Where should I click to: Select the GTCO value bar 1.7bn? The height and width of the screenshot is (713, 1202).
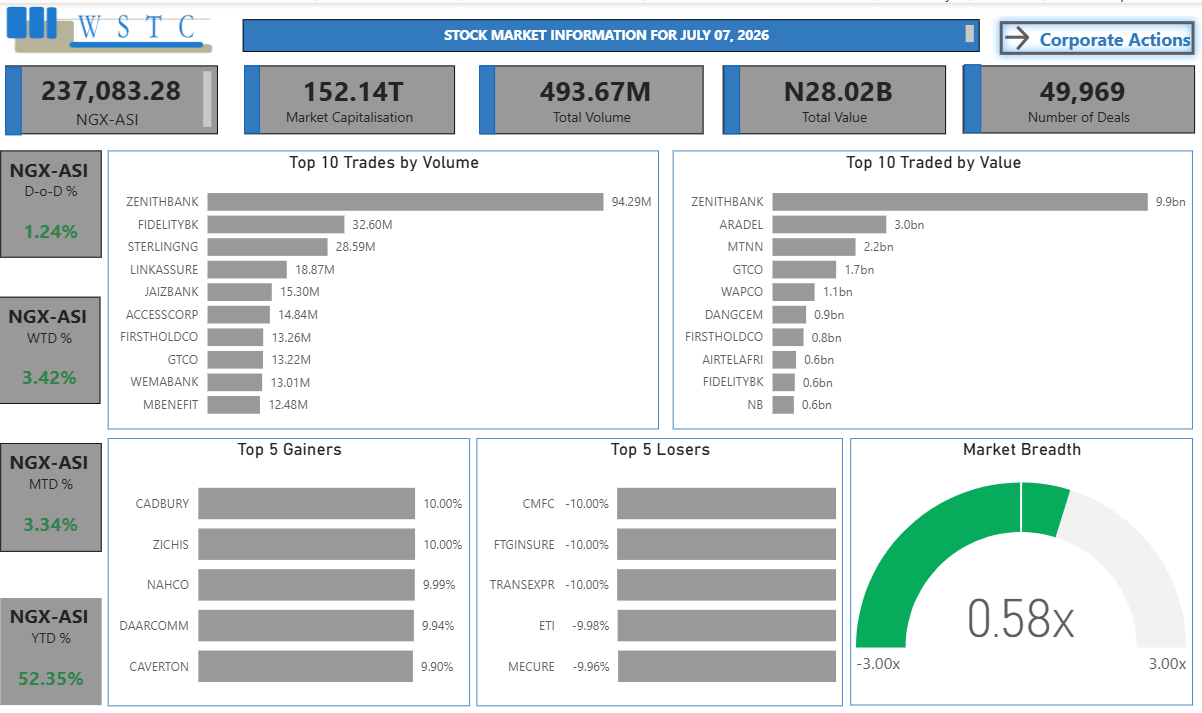click(804, 269)
